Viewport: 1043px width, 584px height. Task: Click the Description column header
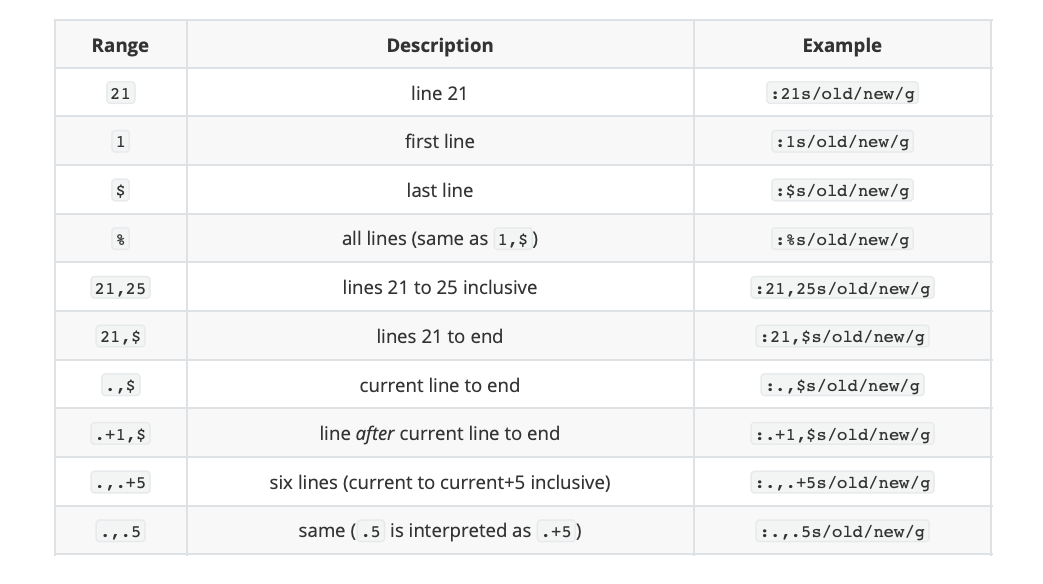tap(440, 45)
